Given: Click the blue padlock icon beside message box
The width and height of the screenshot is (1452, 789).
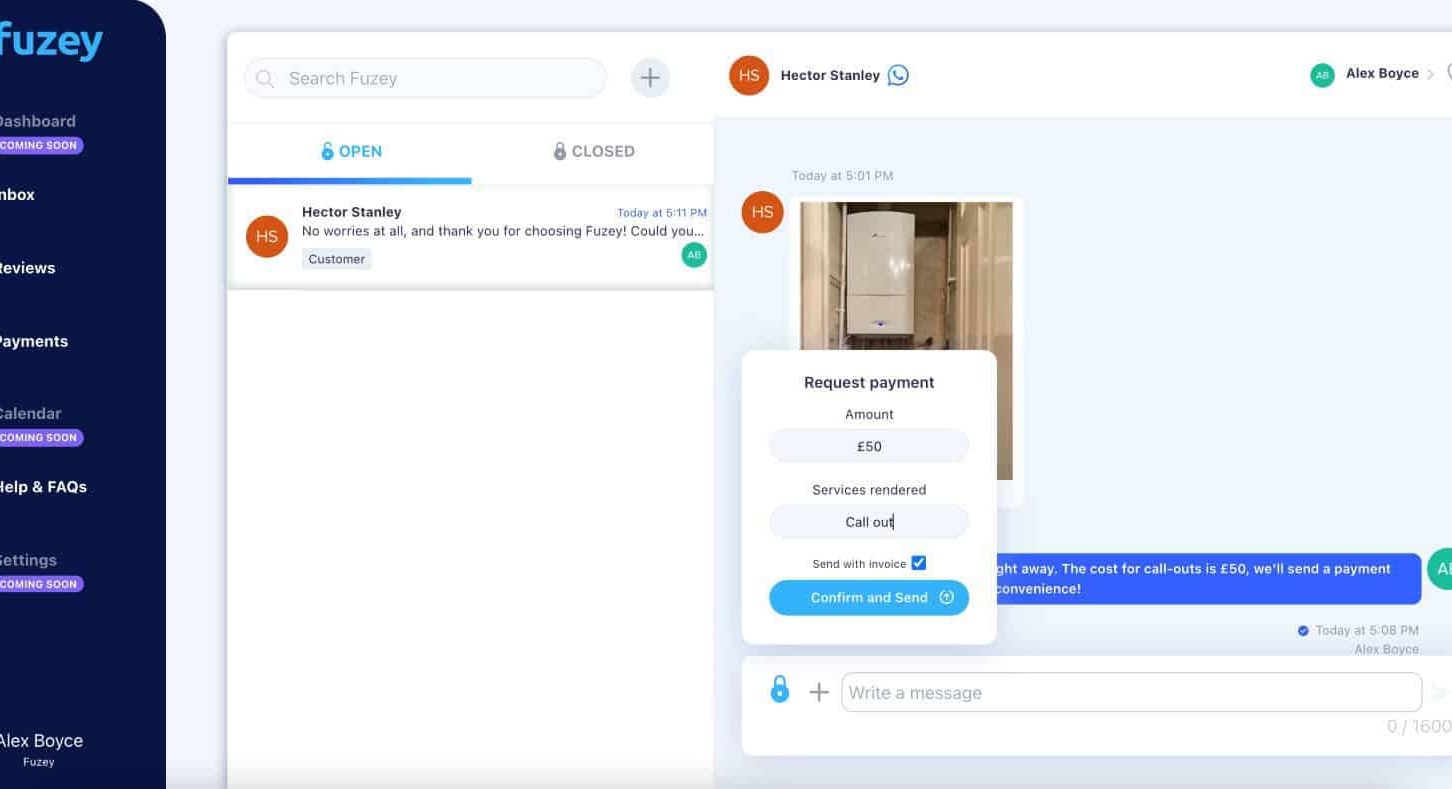Looking at the screenshot, I should pos(780,690).
